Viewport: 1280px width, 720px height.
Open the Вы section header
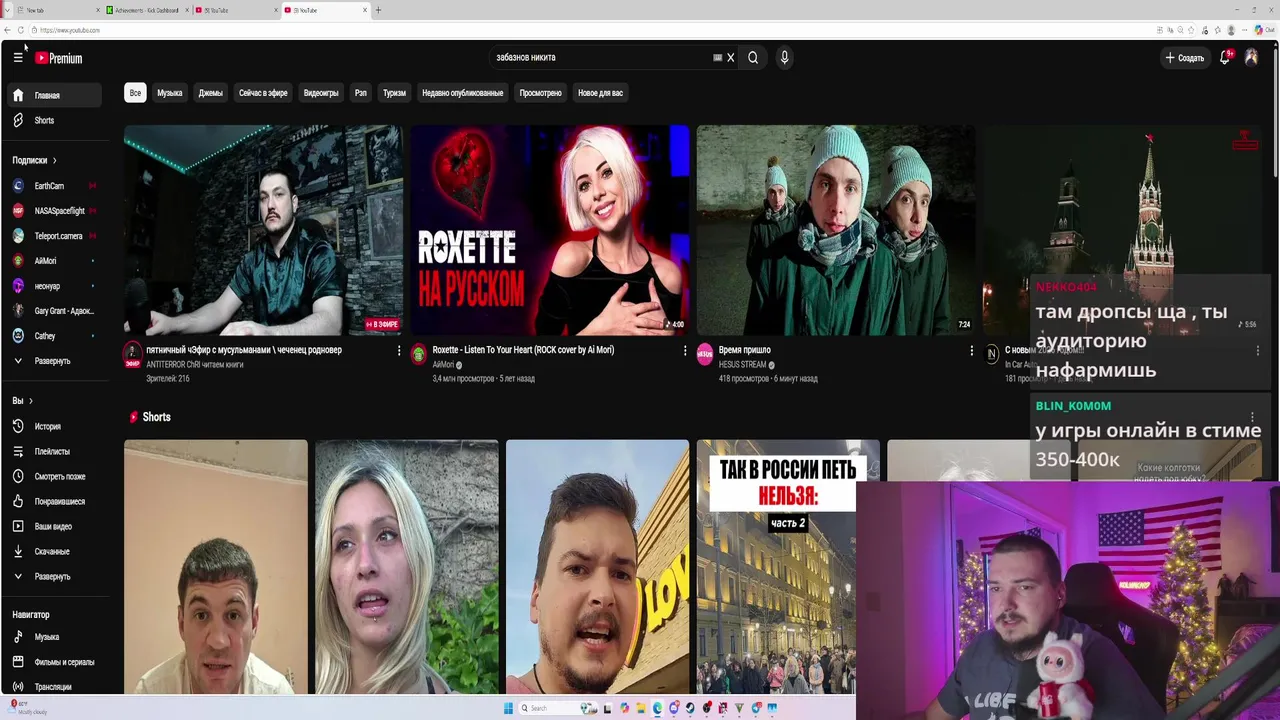click(x=23, y=401)
